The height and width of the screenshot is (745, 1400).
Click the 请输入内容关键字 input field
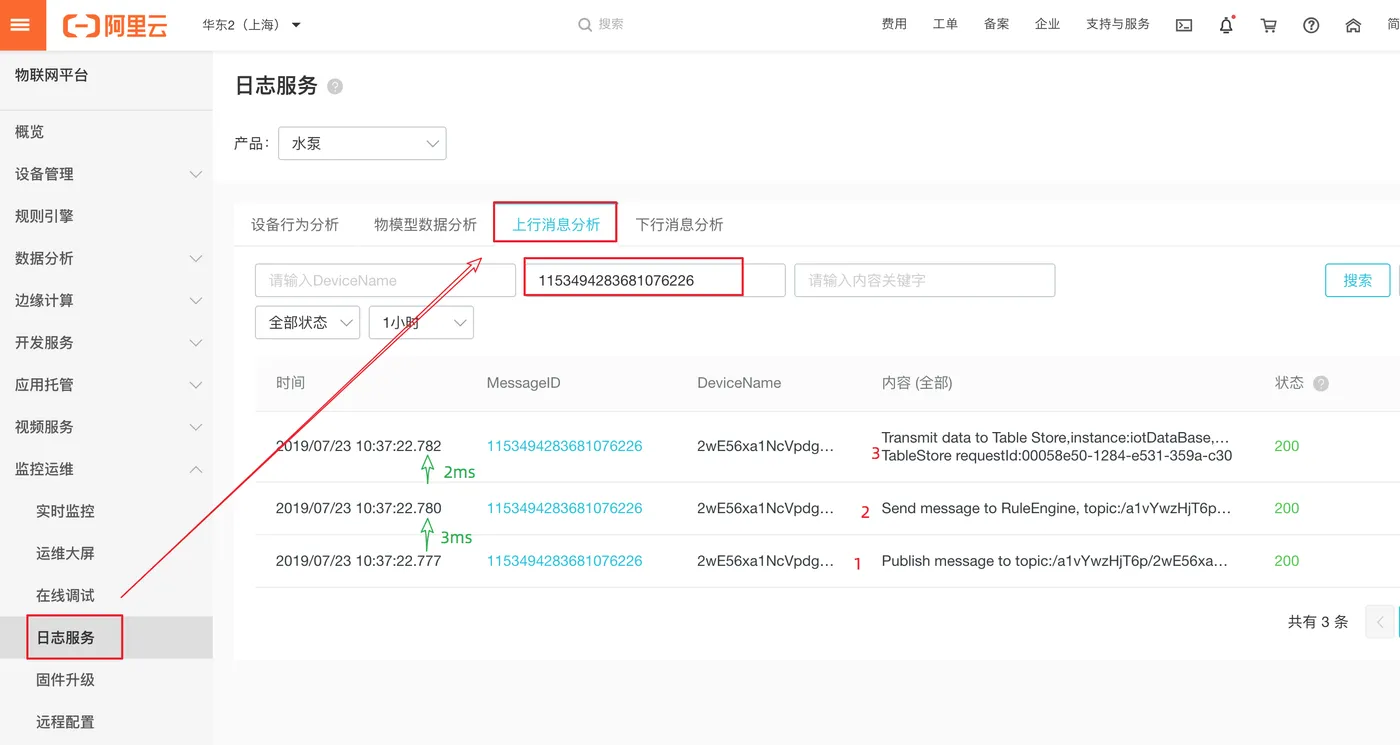(x=925, y=280)
